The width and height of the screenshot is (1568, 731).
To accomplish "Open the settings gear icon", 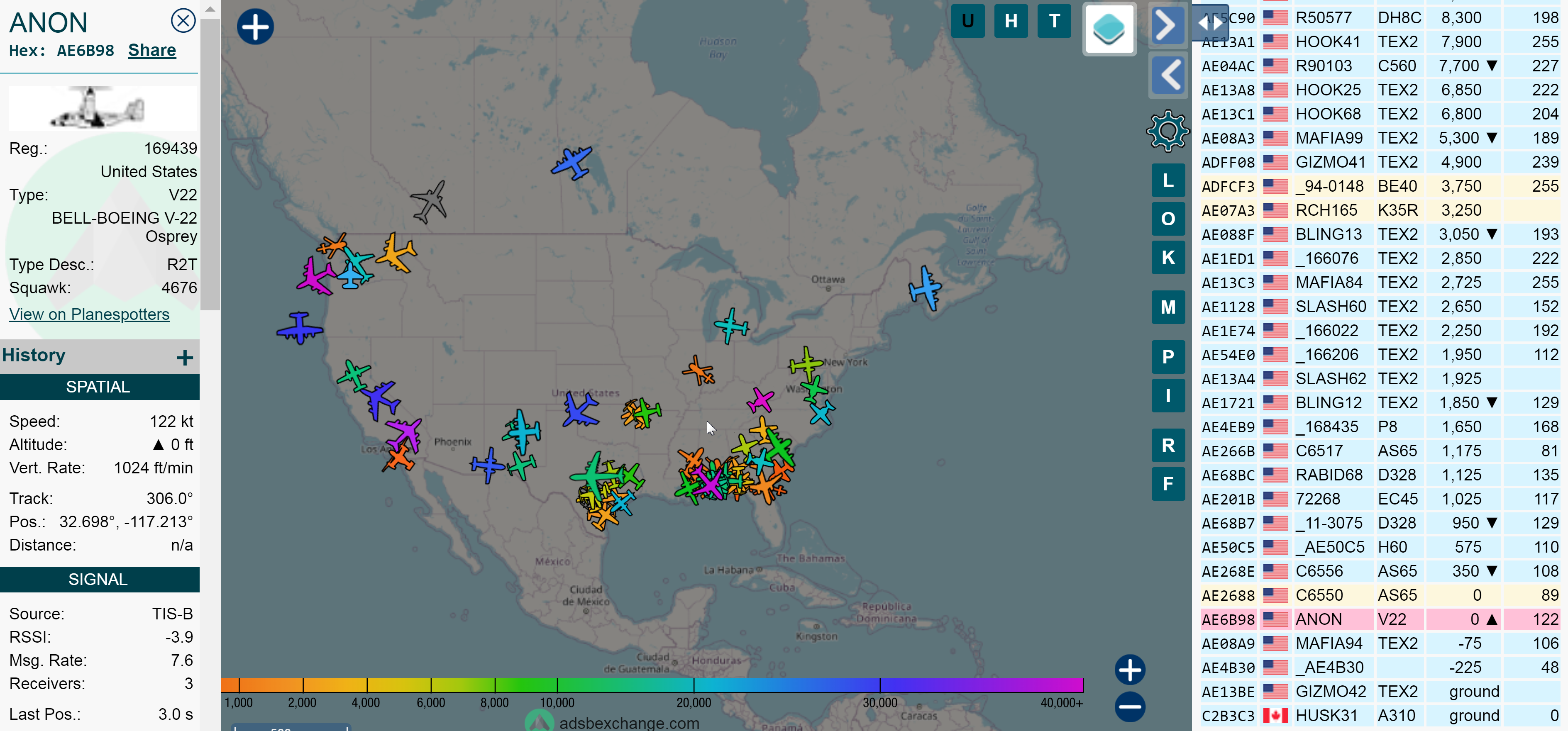I will coord(1167,131).
